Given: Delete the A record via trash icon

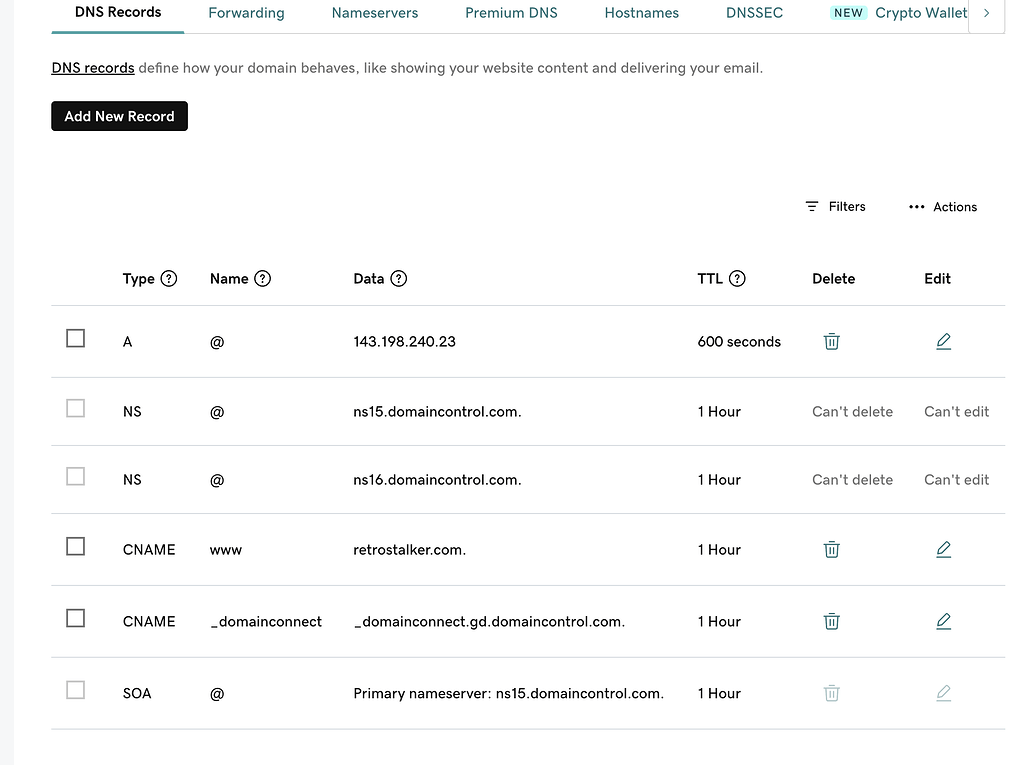Looking at the screenshot, I should (831, 342).
